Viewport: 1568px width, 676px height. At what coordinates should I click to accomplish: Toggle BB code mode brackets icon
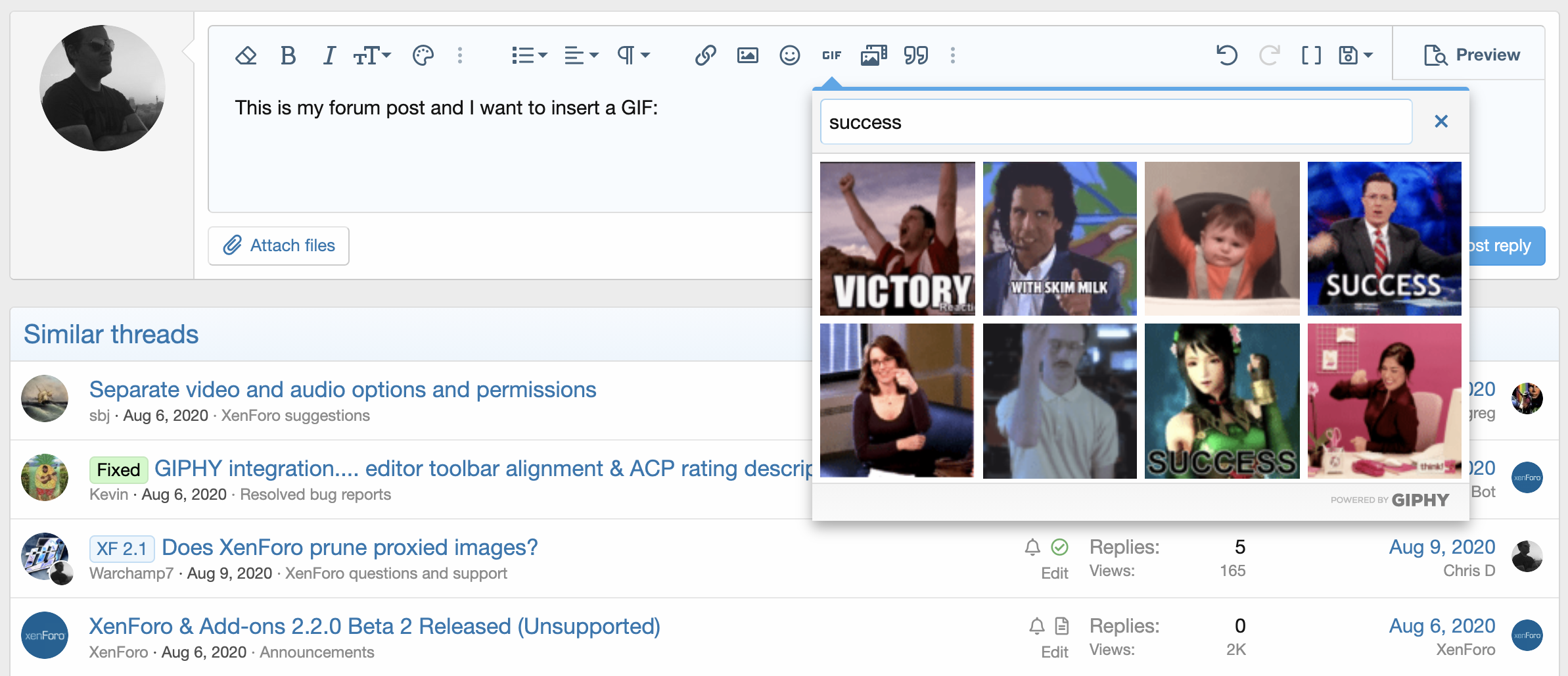tap(1311, 55)
